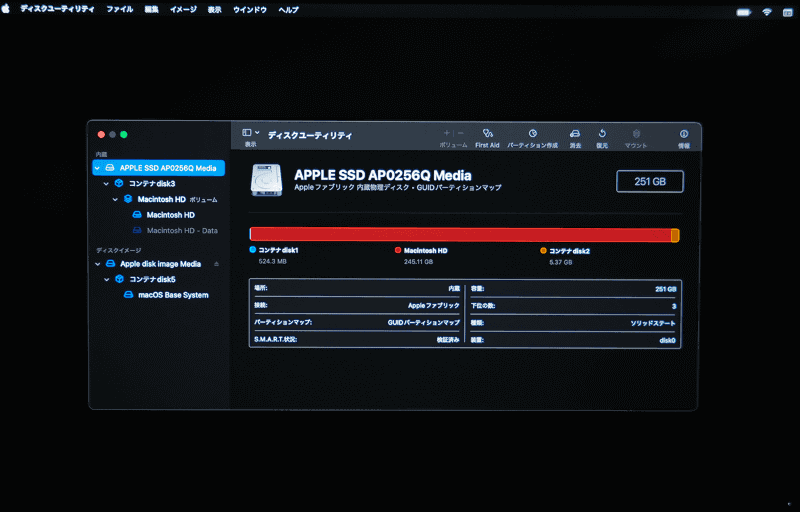Open the ウインドウ menu
Screen dimensions: 800x512
[250, 10]
